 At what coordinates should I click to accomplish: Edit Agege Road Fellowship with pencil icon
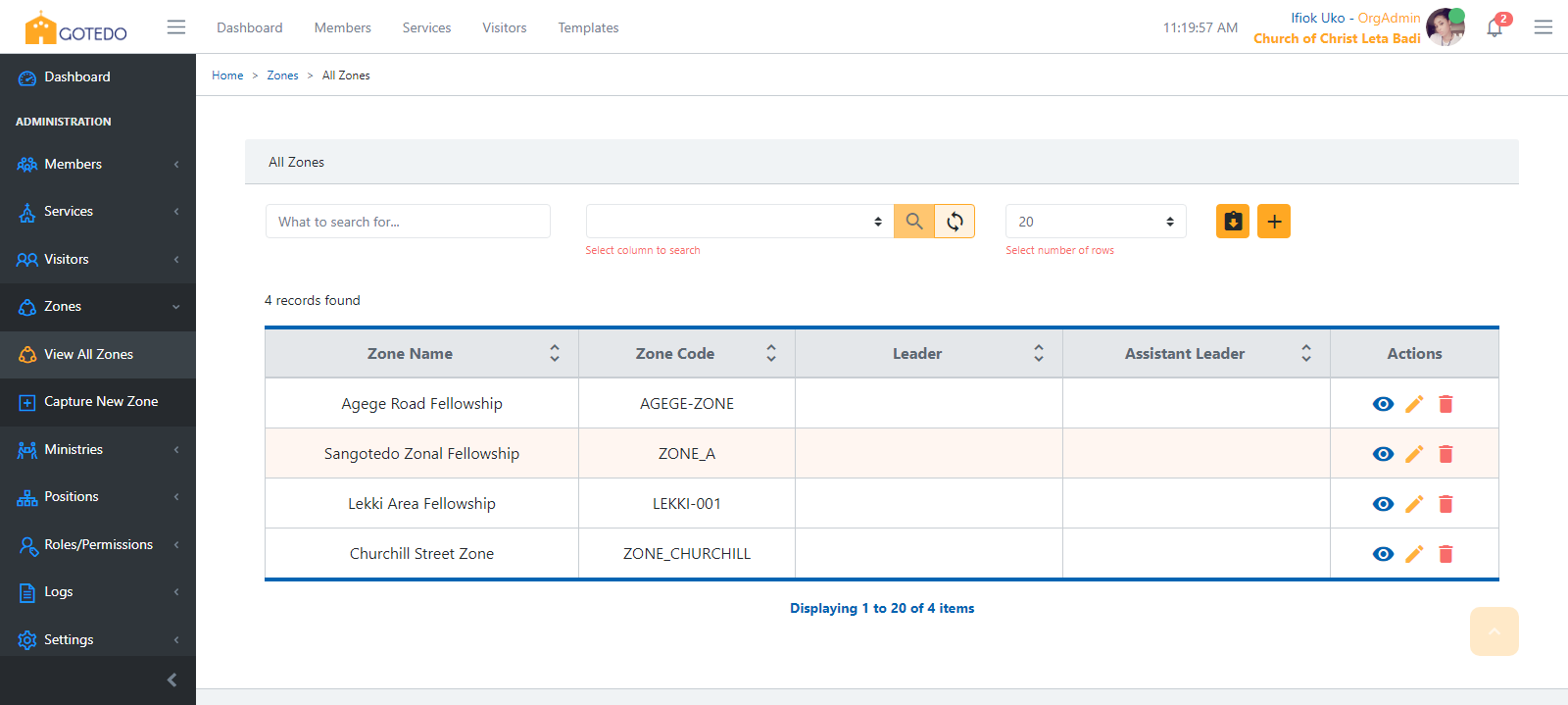pyautogui.click(x=1414, y=404)
